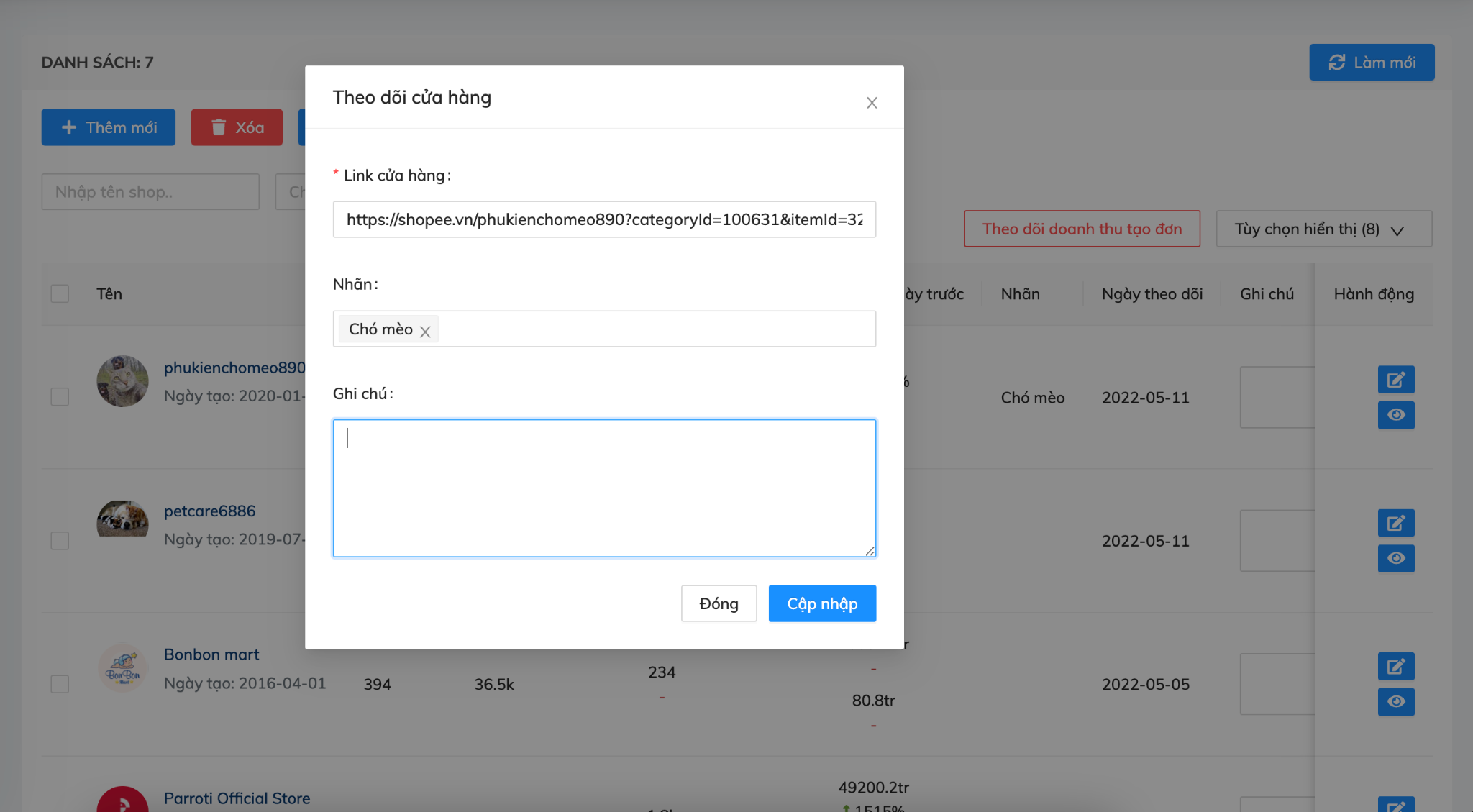Click the eye view icon for petcare6886
Image resolution: width=1473 pixels, height=812 pixels.
[x=1396, y=558]
